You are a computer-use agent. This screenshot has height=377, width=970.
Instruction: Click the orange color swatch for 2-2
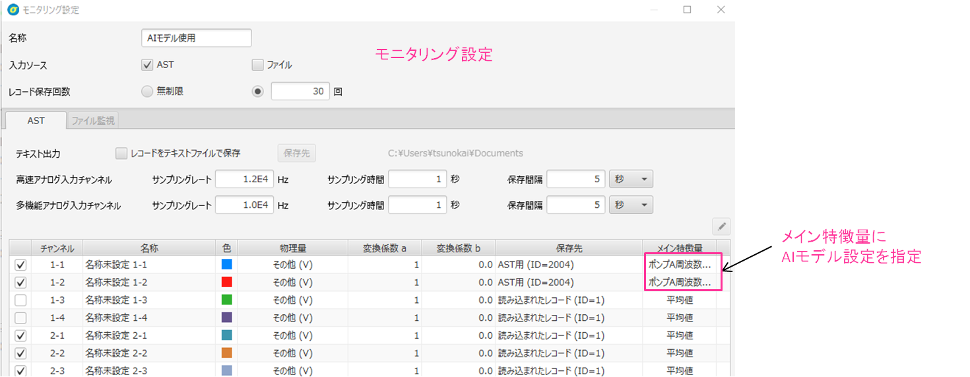coord(226,353)
